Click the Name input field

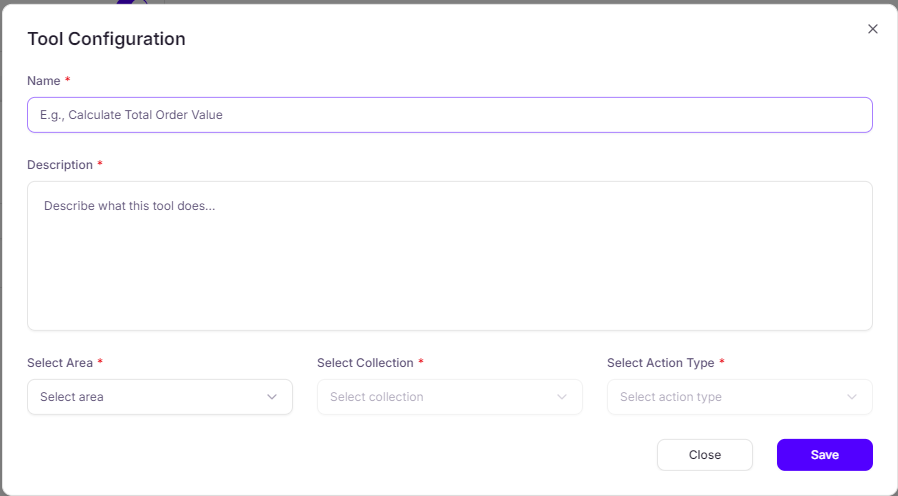(x=449, y=115)
